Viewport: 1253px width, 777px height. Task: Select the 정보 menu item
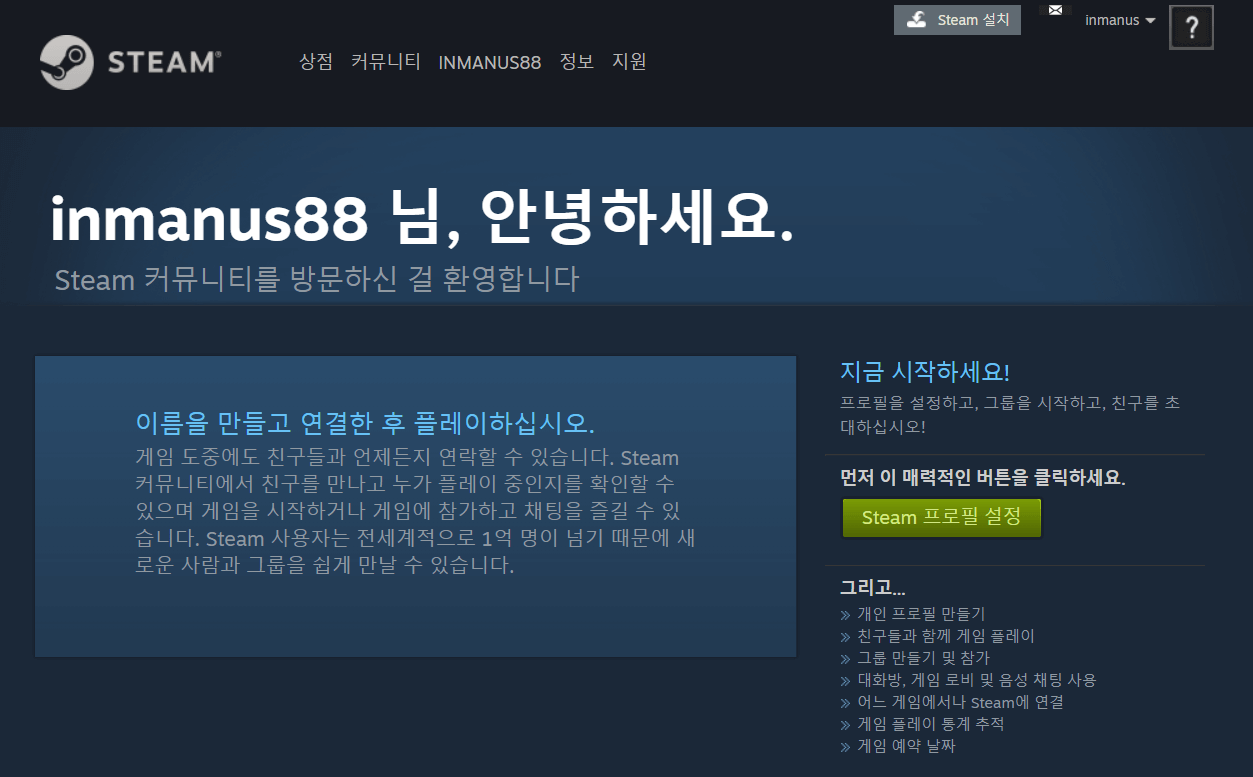point(576,62)
